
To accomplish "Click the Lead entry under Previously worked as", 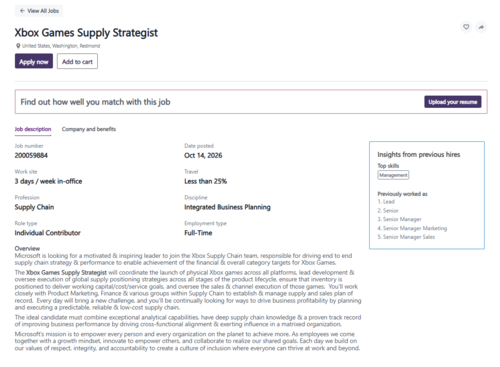I will pyautogui.click(x=386, y=202).
